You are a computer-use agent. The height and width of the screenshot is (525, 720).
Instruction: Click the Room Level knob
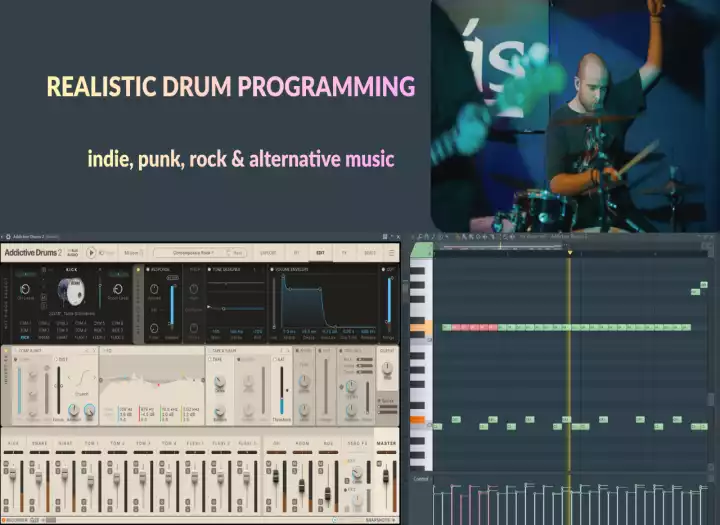118,289
